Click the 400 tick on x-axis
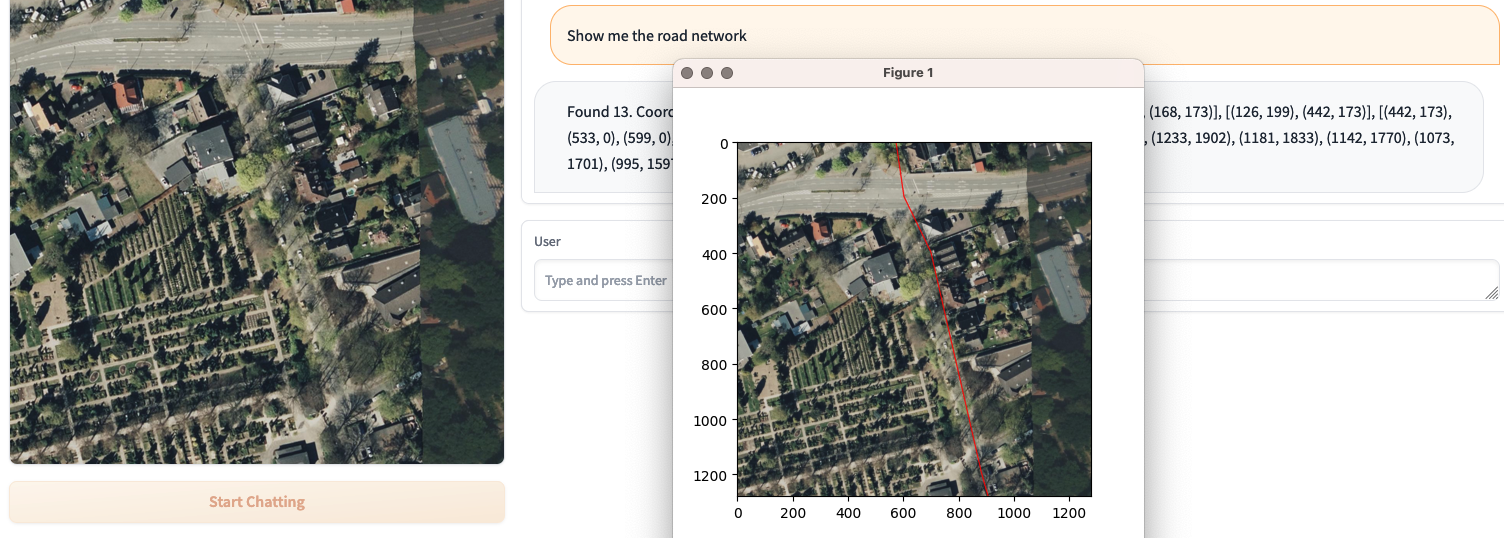 tap(848, 513)
